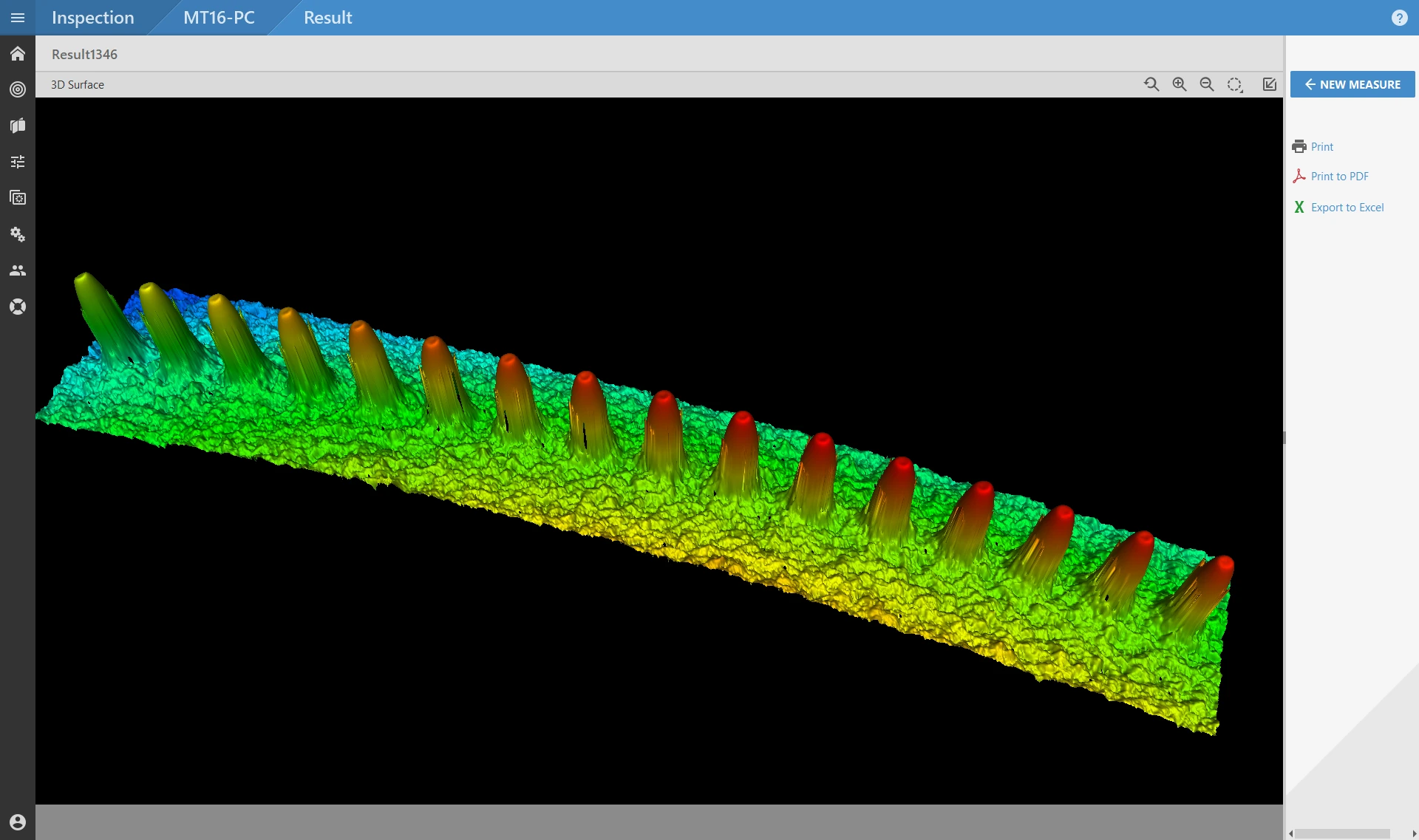Viewport: 1419px width, 840px height.
Task: Open the support life-ring icon in sidebar
Action: coord(18,306)
